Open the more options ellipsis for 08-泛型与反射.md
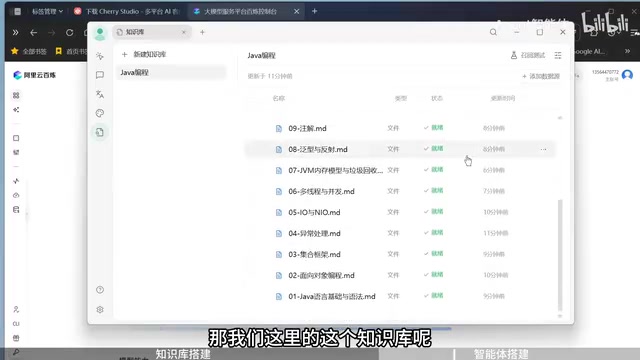The height and width of the screenshot is (360, 640). tap(543, 149)
